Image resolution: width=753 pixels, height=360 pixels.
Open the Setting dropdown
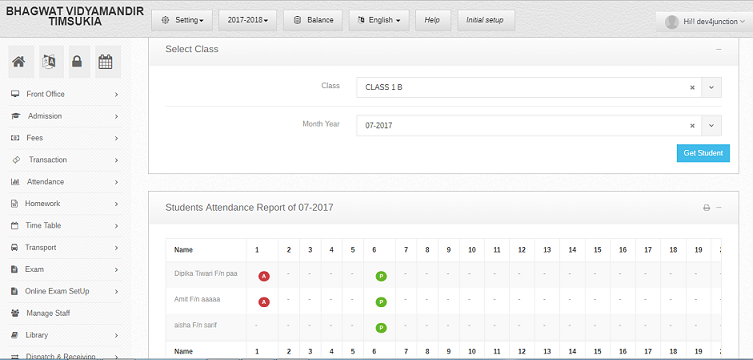[182, 20]
